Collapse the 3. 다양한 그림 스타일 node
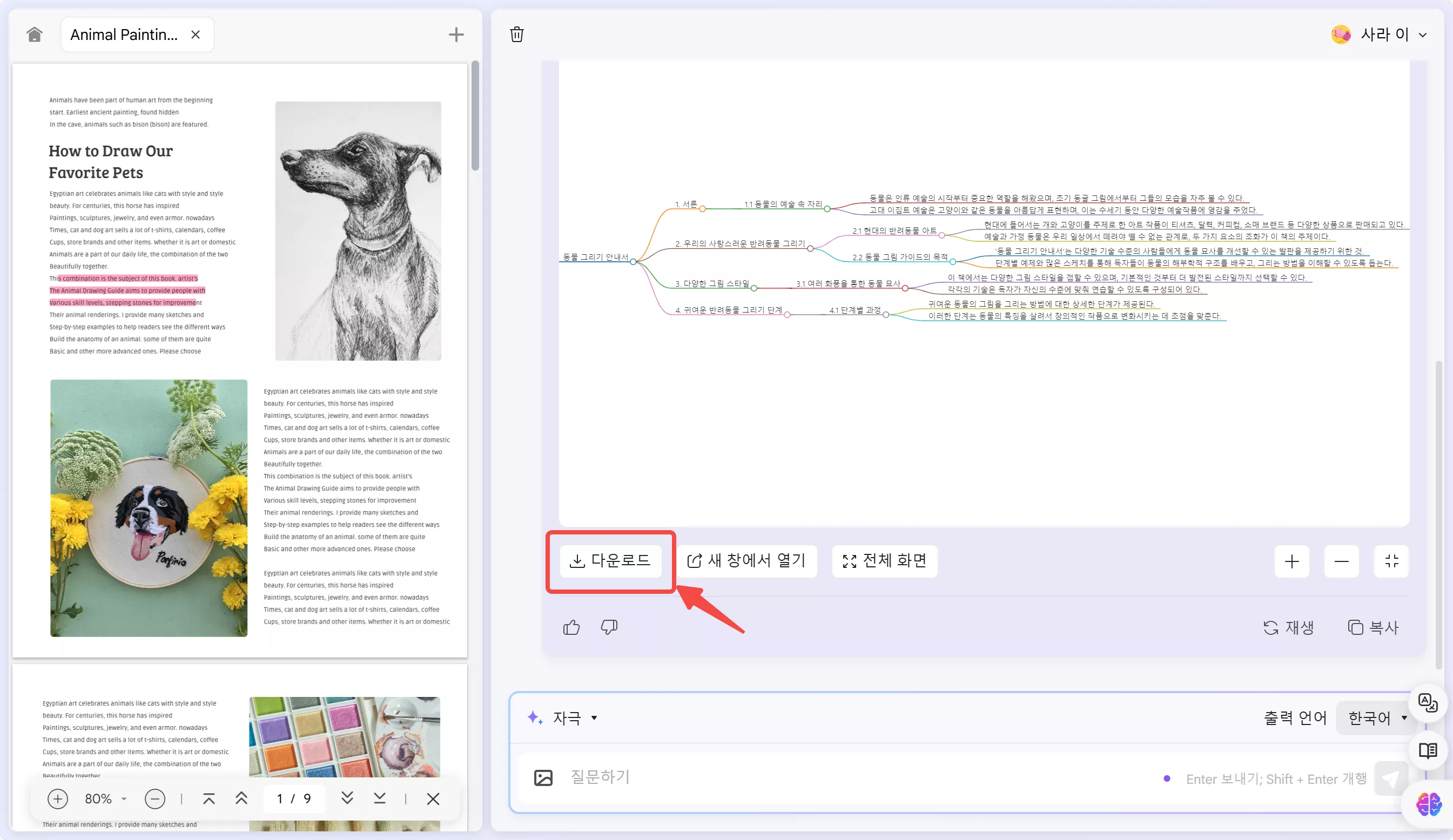 click(754, 288)
